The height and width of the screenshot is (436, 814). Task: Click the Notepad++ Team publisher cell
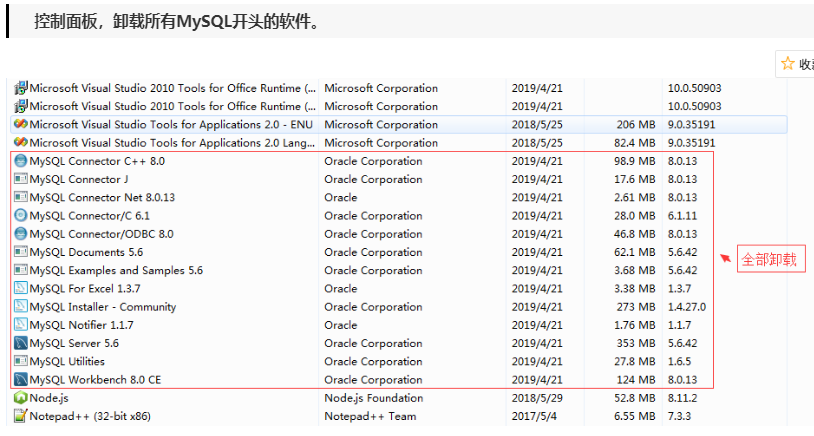(370, 416)
